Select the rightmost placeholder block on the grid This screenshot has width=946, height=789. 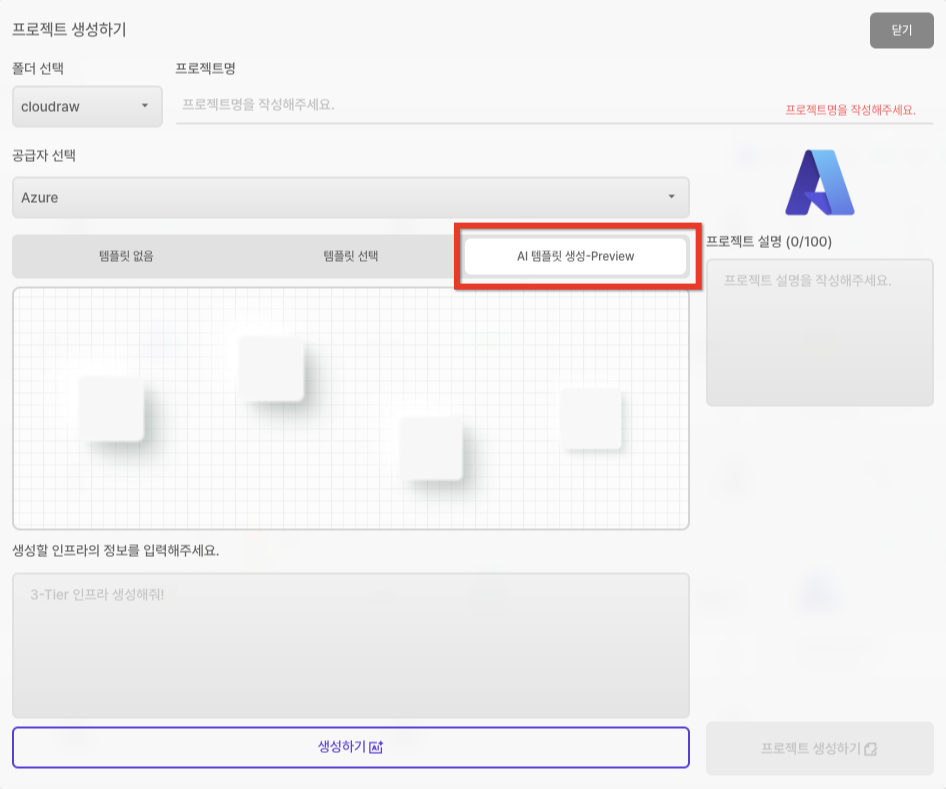[590, 419]
